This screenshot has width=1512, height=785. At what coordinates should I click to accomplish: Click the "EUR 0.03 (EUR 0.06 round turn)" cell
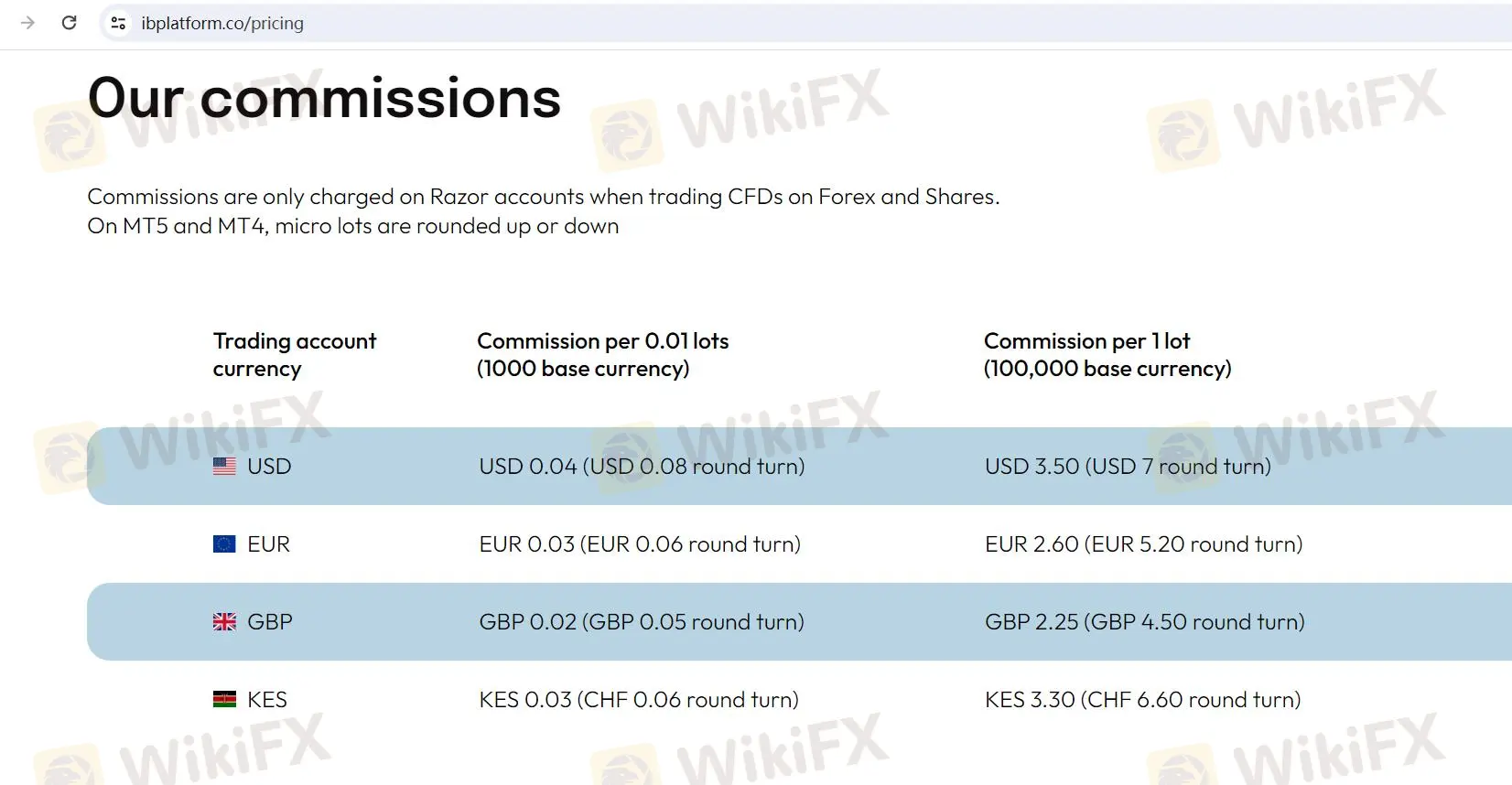coord(640,544)
